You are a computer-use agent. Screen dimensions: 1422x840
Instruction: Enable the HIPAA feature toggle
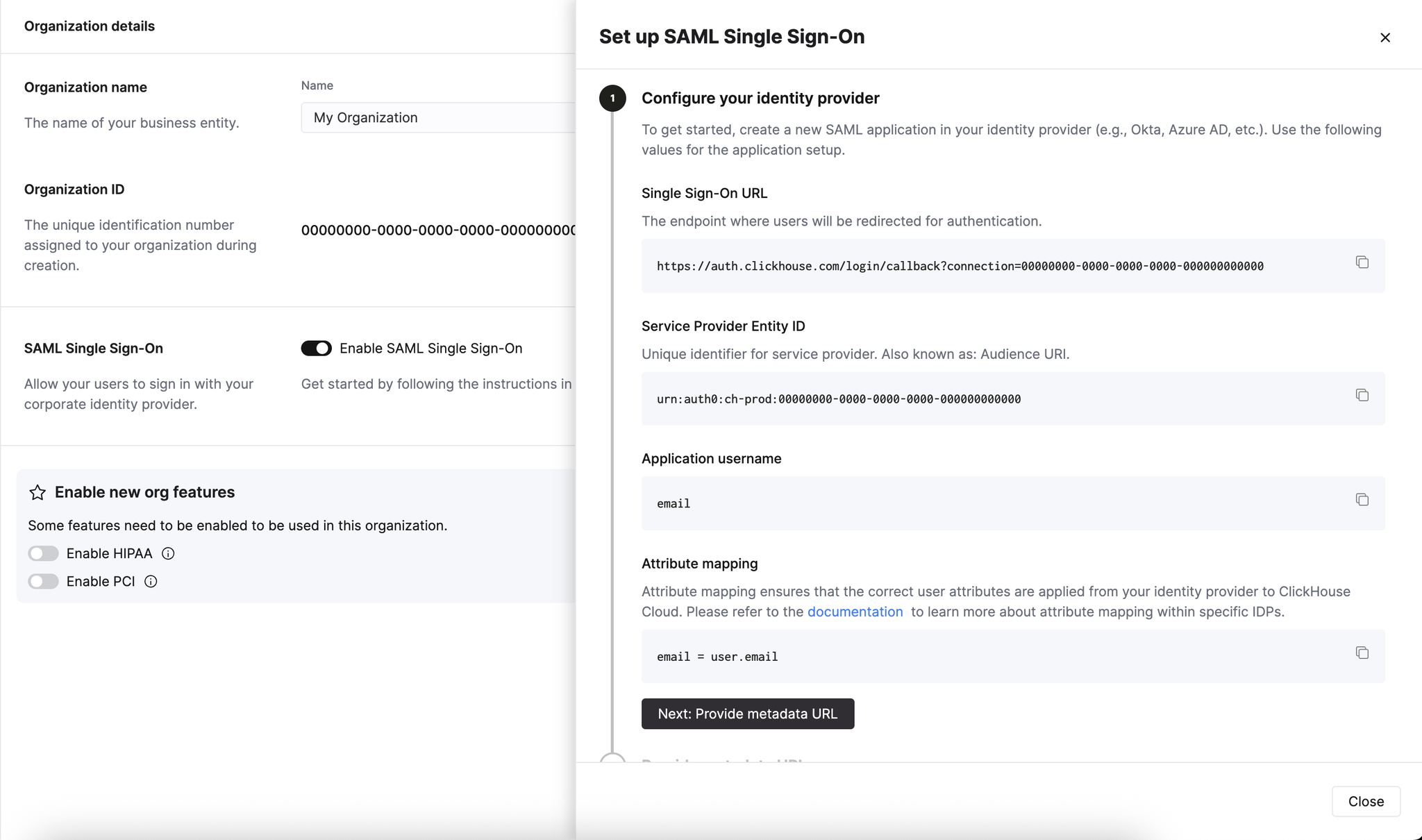point(43,553)
